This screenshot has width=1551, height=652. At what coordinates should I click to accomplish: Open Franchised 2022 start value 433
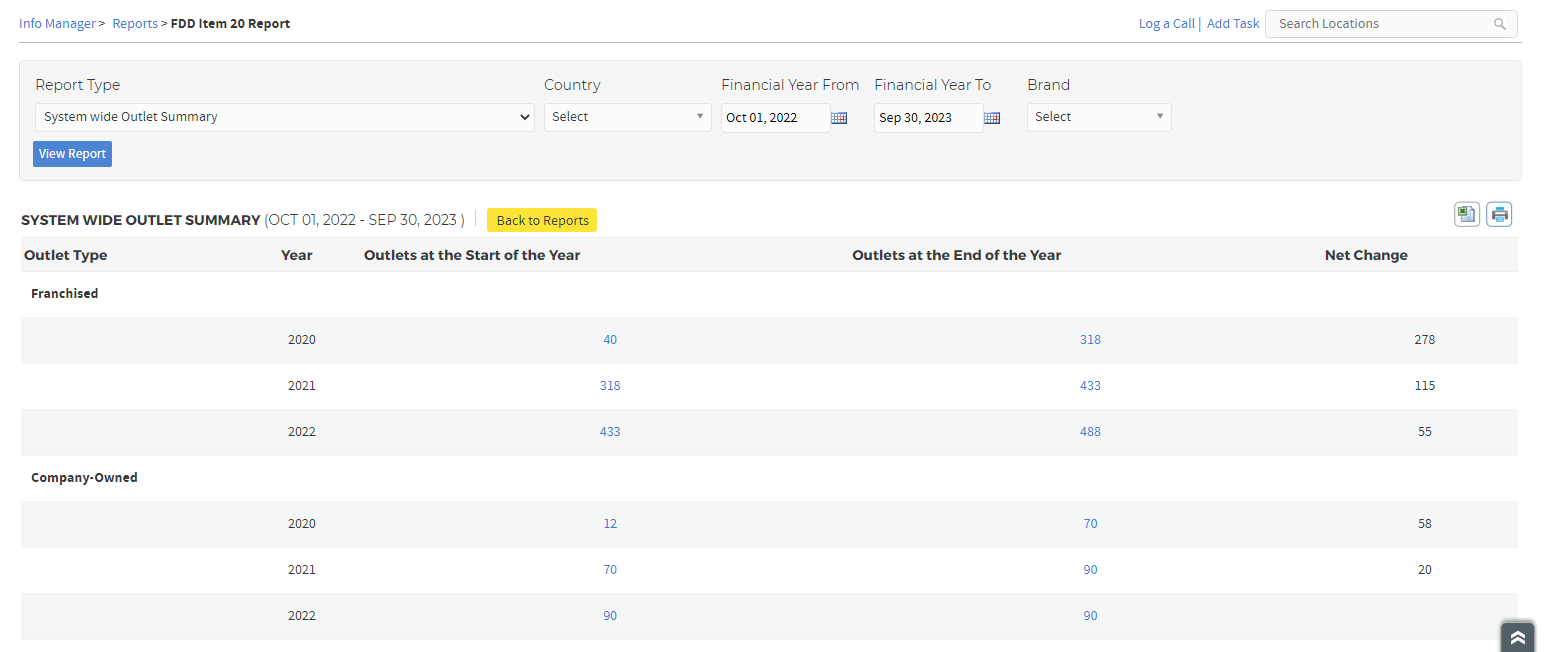(x=610, y=432)
